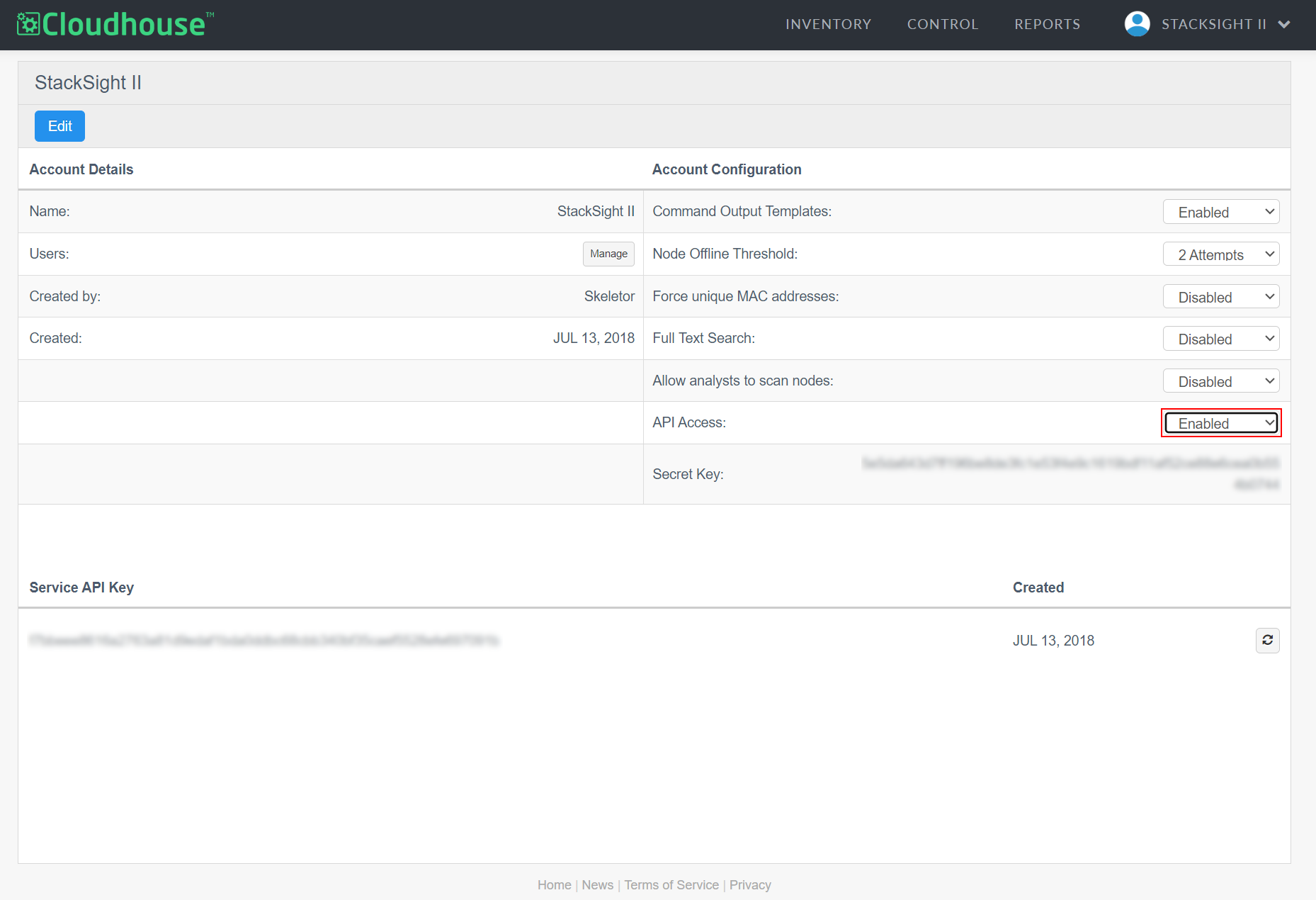The image size is (1316, 900).
Task: Click the user avatar icon
Action: [1137, 24]
